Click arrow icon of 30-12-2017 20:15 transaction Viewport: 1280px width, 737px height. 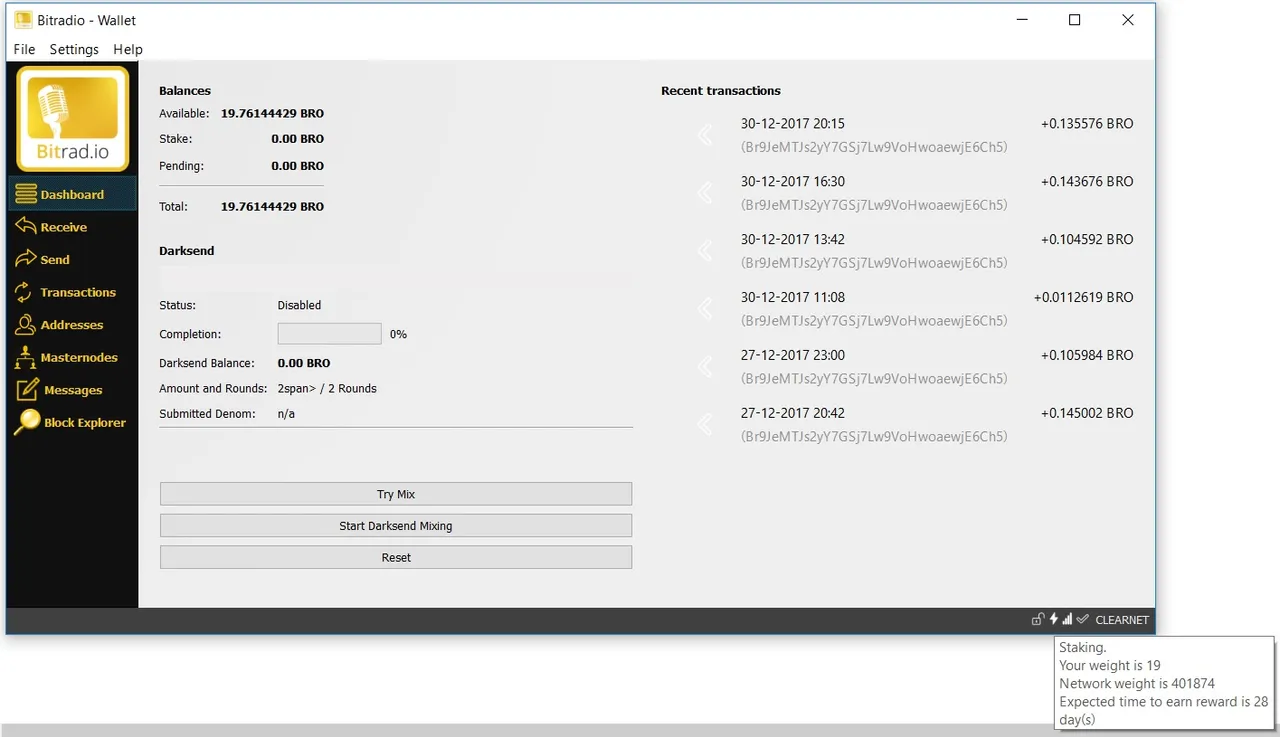click(x=705, y=135)
